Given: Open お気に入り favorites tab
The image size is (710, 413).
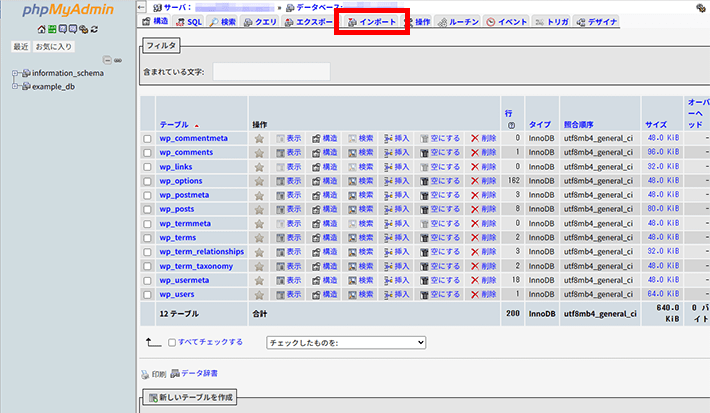Looking at the screenshot, I should [53, 47].
